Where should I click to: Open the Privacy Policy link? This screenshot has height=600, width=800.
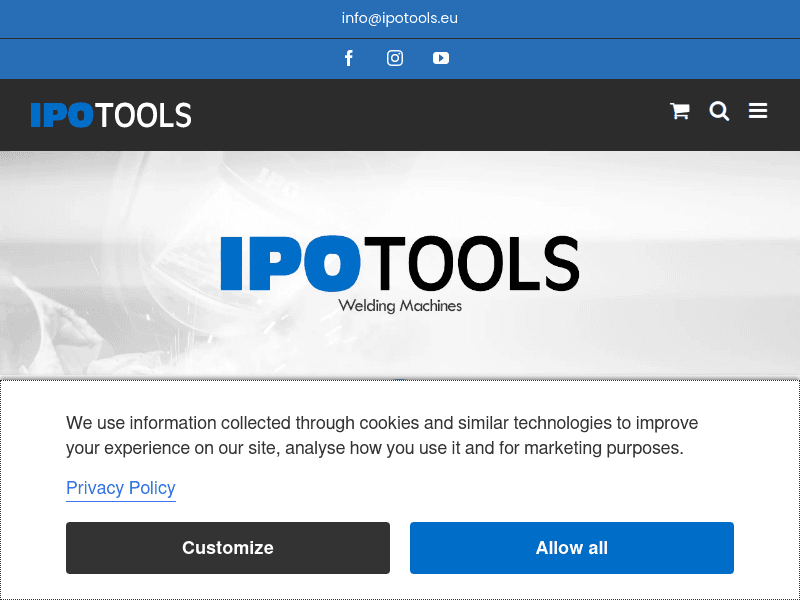[120, 488]
